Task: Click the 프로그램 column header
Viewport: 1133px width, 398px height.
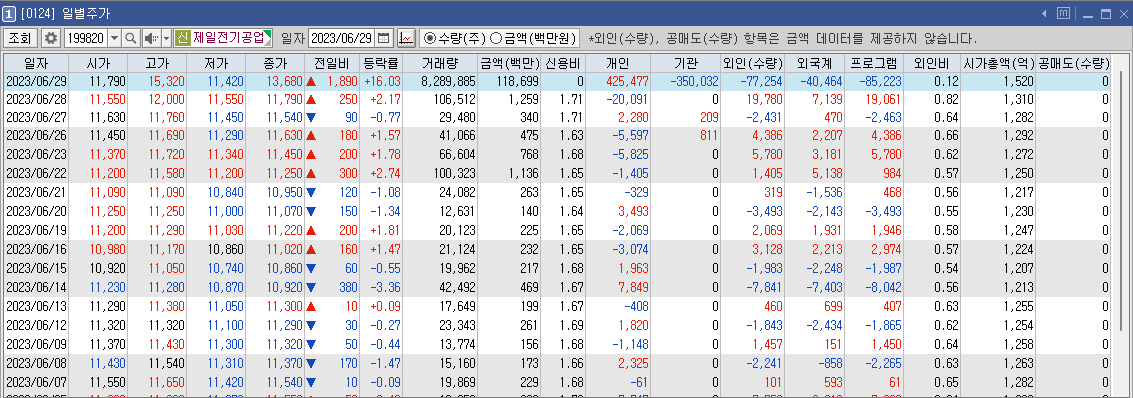Action: click(874, 63)
